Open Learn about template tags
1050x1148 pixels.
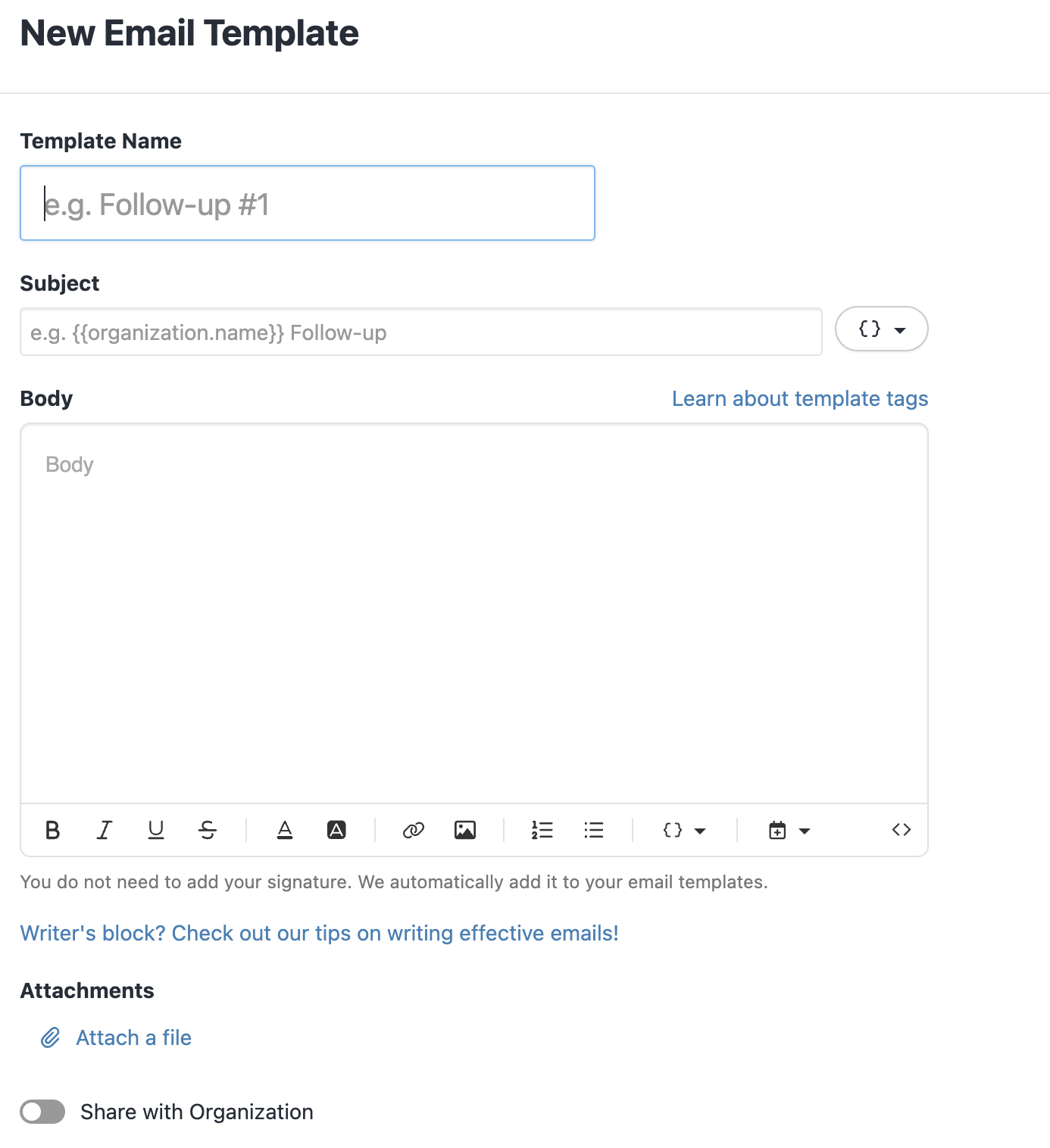(x=799, y=398)
